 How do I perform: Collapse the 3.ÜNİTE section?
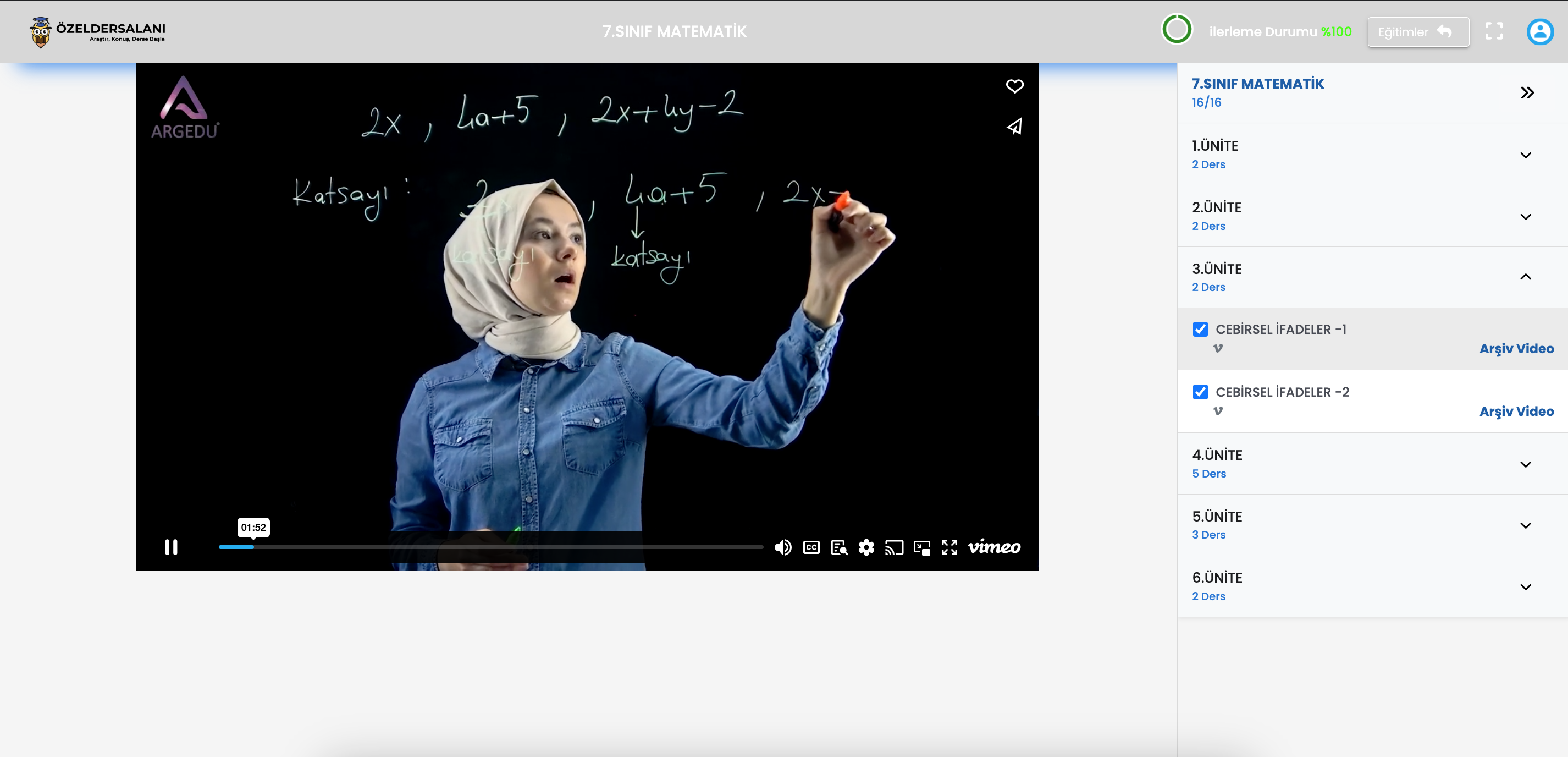[x=1525, y=277]
